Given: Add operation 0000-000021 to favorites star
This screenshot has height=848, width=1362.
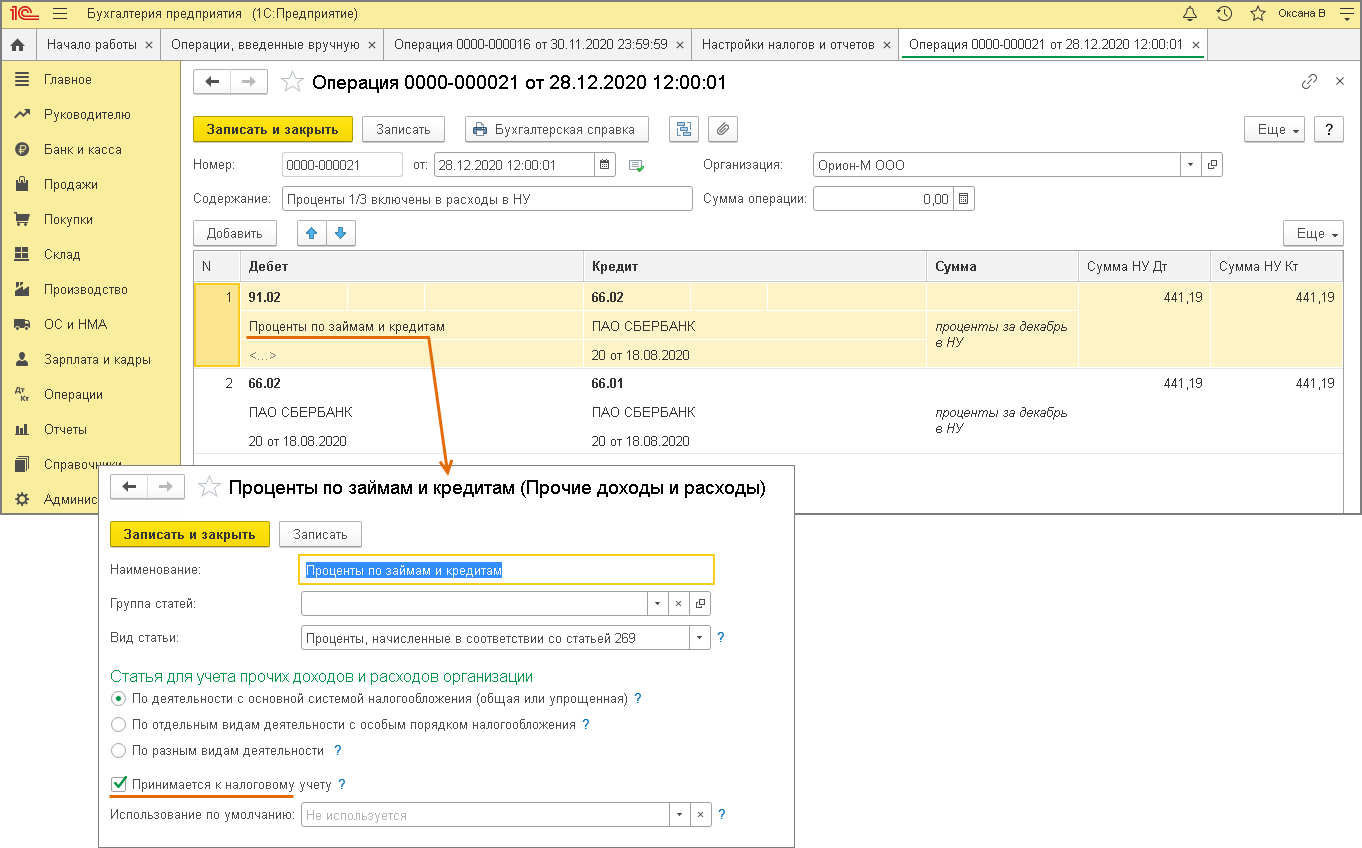Looking at the screenshot, I should click(x=292, y=82).
